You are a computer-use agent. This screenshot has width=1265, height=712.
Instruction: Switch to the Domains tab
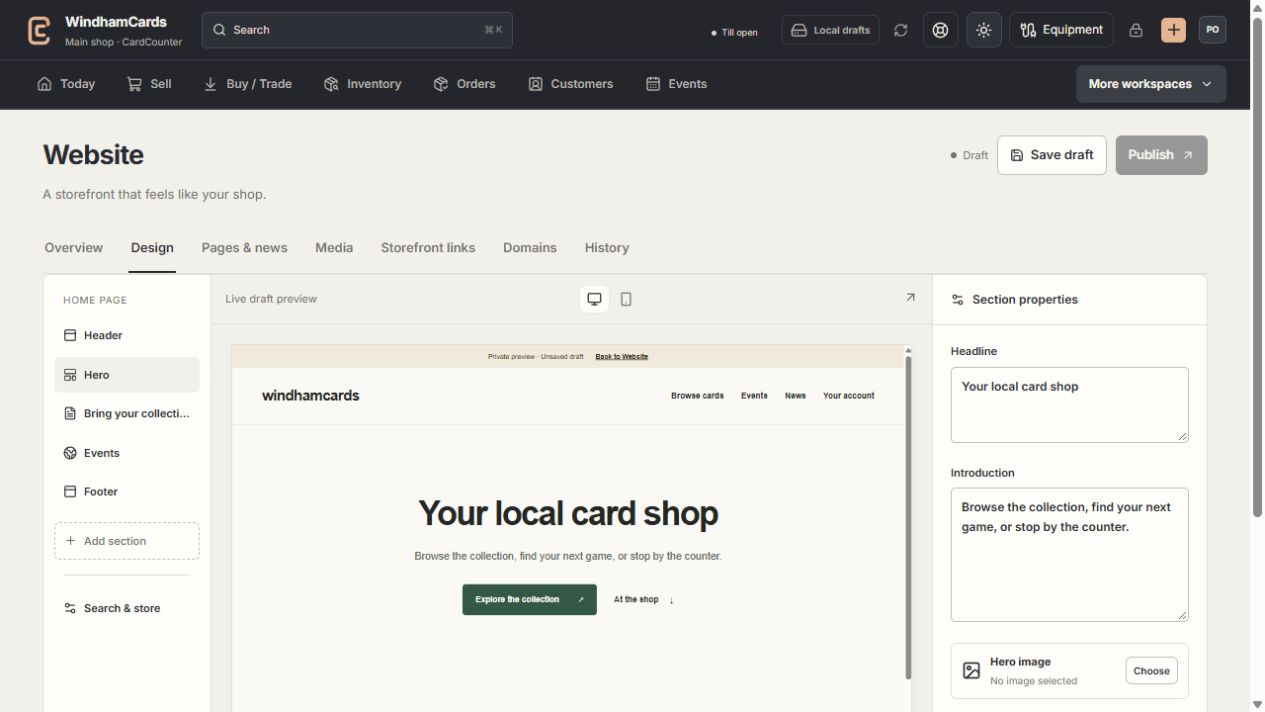[x=530, y=248]
